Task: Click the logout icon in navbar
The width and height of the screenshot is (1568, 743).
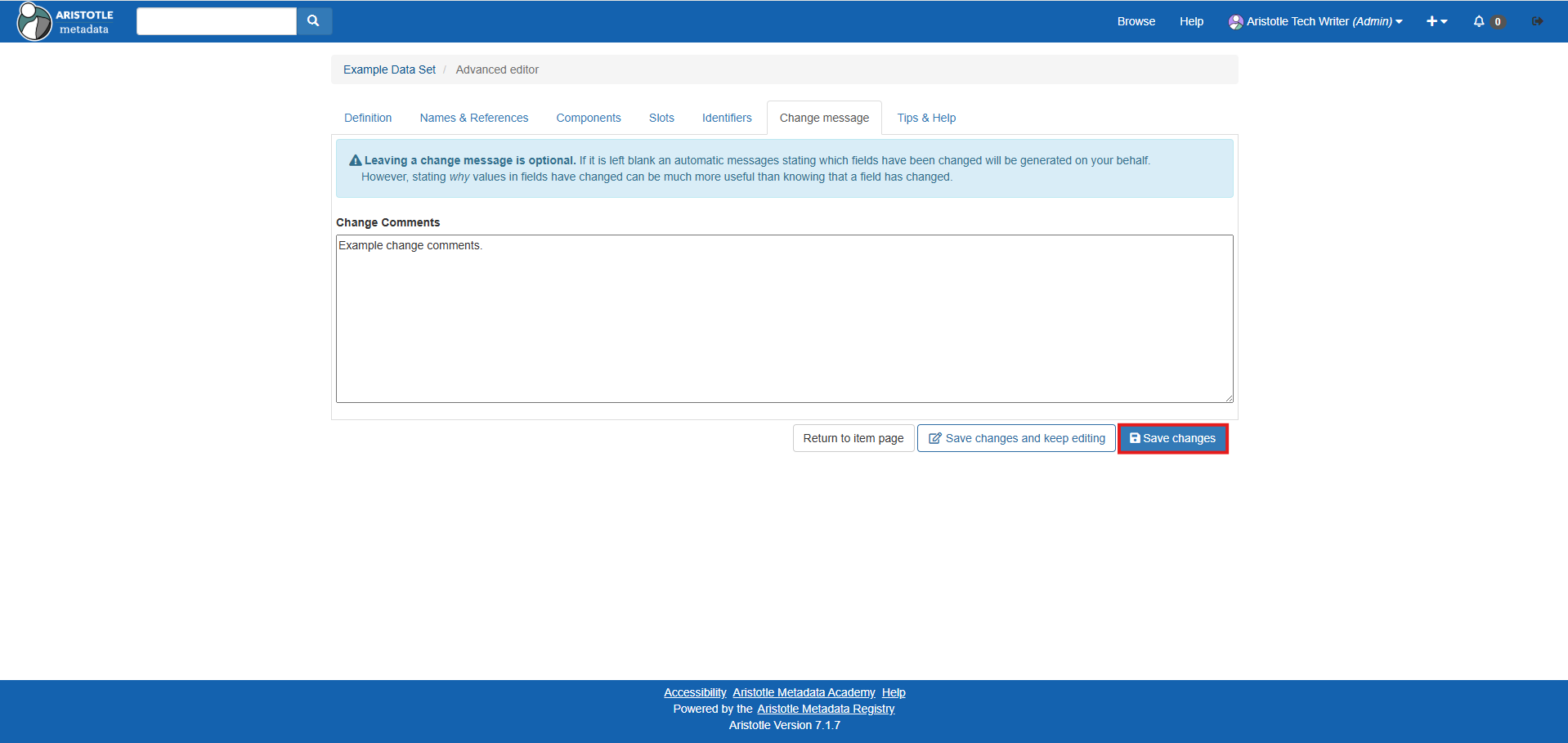Action: coord(1537,21)
